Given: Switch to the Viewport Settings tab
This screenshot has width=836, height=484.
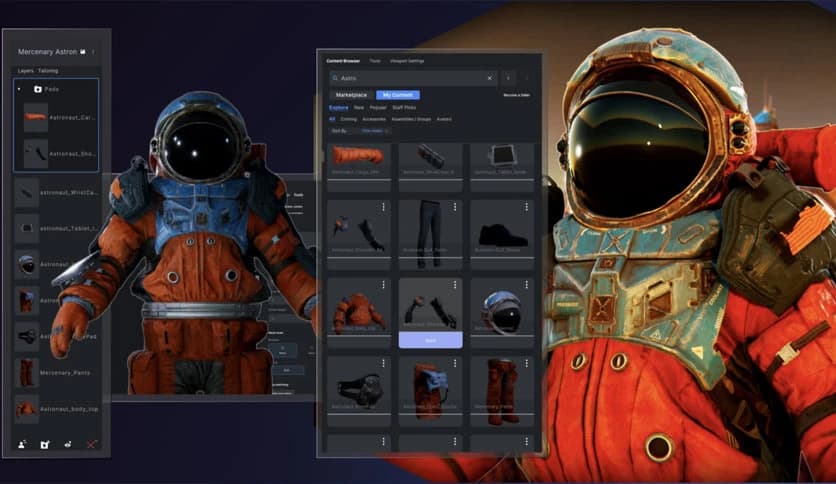Looking at the screenshot, I should [x=407, y=61].
